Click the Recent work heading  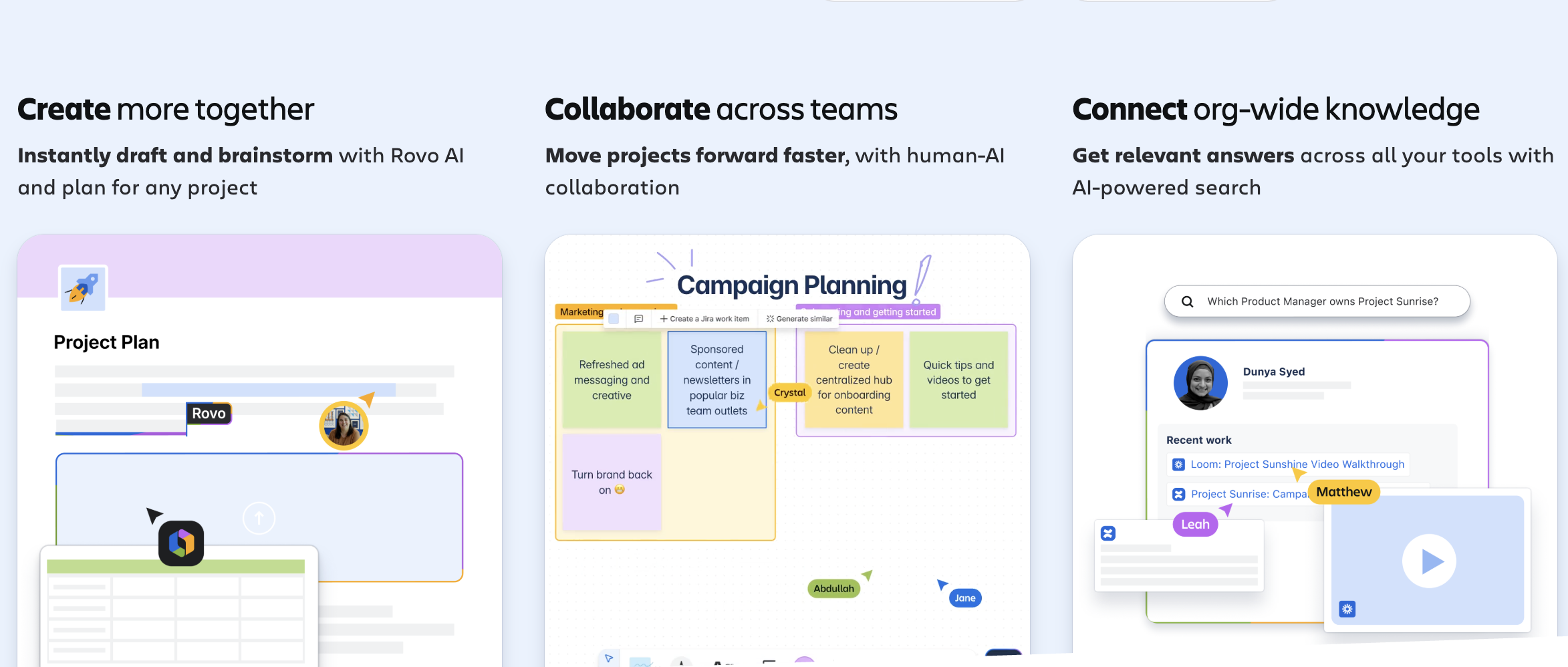point(1198,440)
